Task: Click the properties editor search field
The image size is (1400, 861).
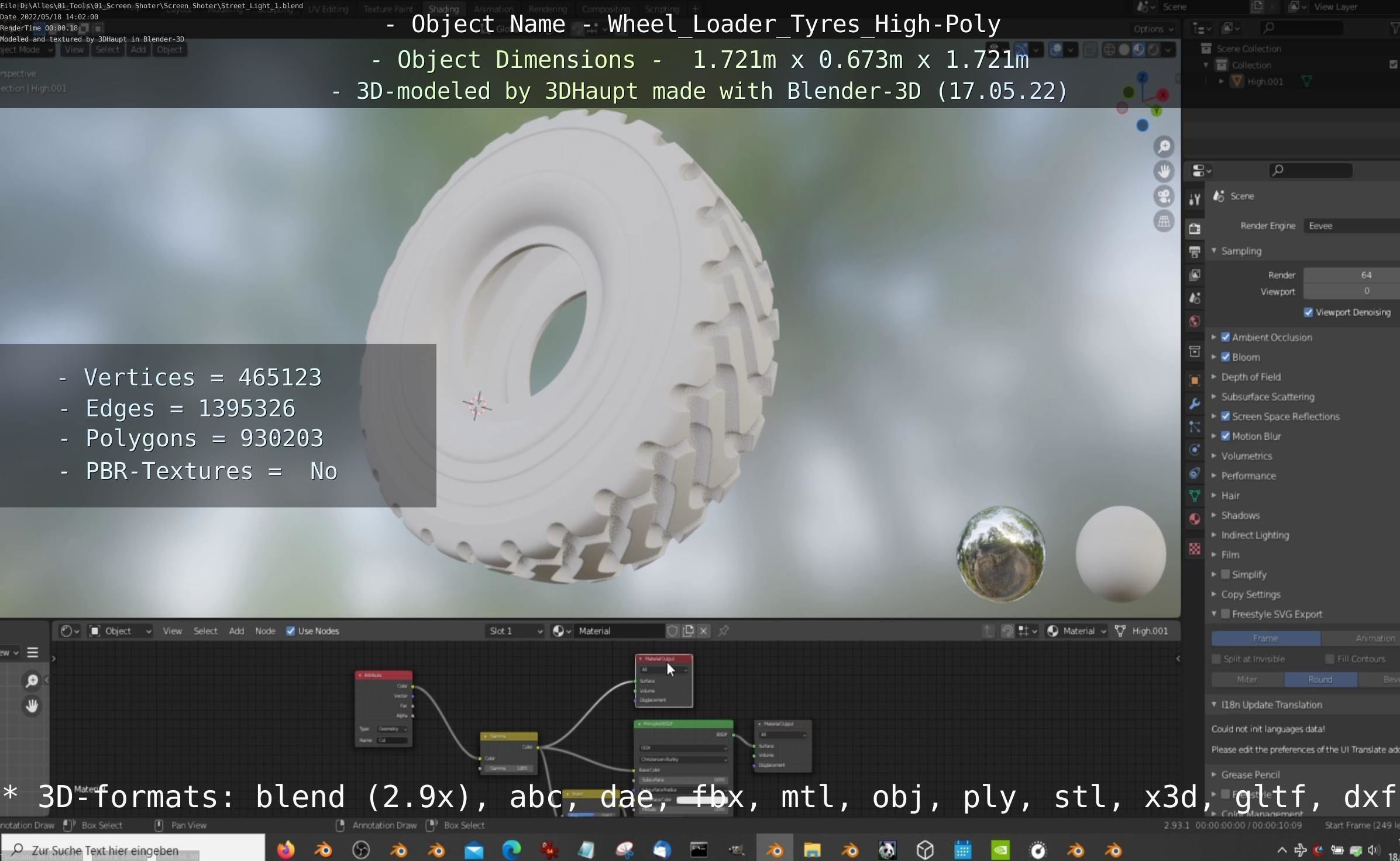Action: tap(1310, 170)
